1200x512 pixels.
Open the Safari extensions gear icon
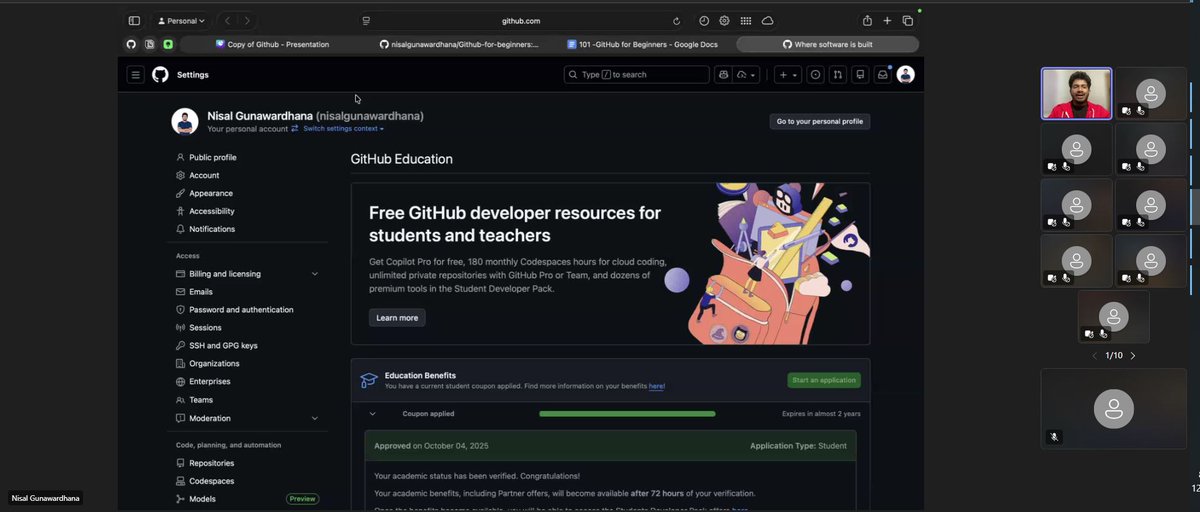(724, 20)
